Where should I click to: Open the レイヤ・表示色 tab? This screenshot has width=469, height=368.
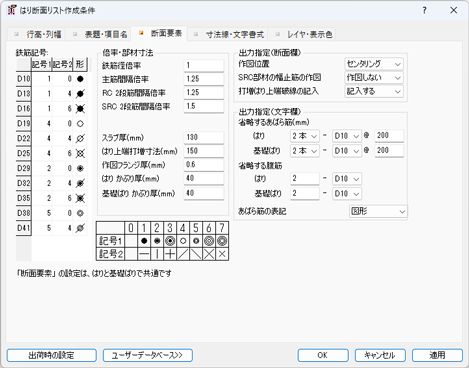[302, 34]
